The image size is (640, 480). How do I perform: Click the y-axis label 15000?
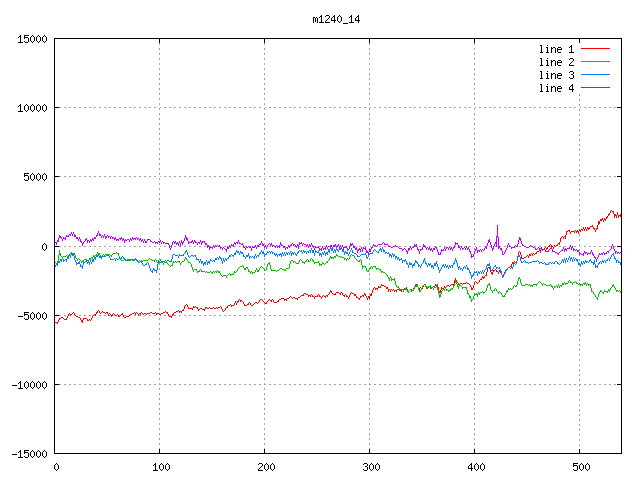click(32, 39)
